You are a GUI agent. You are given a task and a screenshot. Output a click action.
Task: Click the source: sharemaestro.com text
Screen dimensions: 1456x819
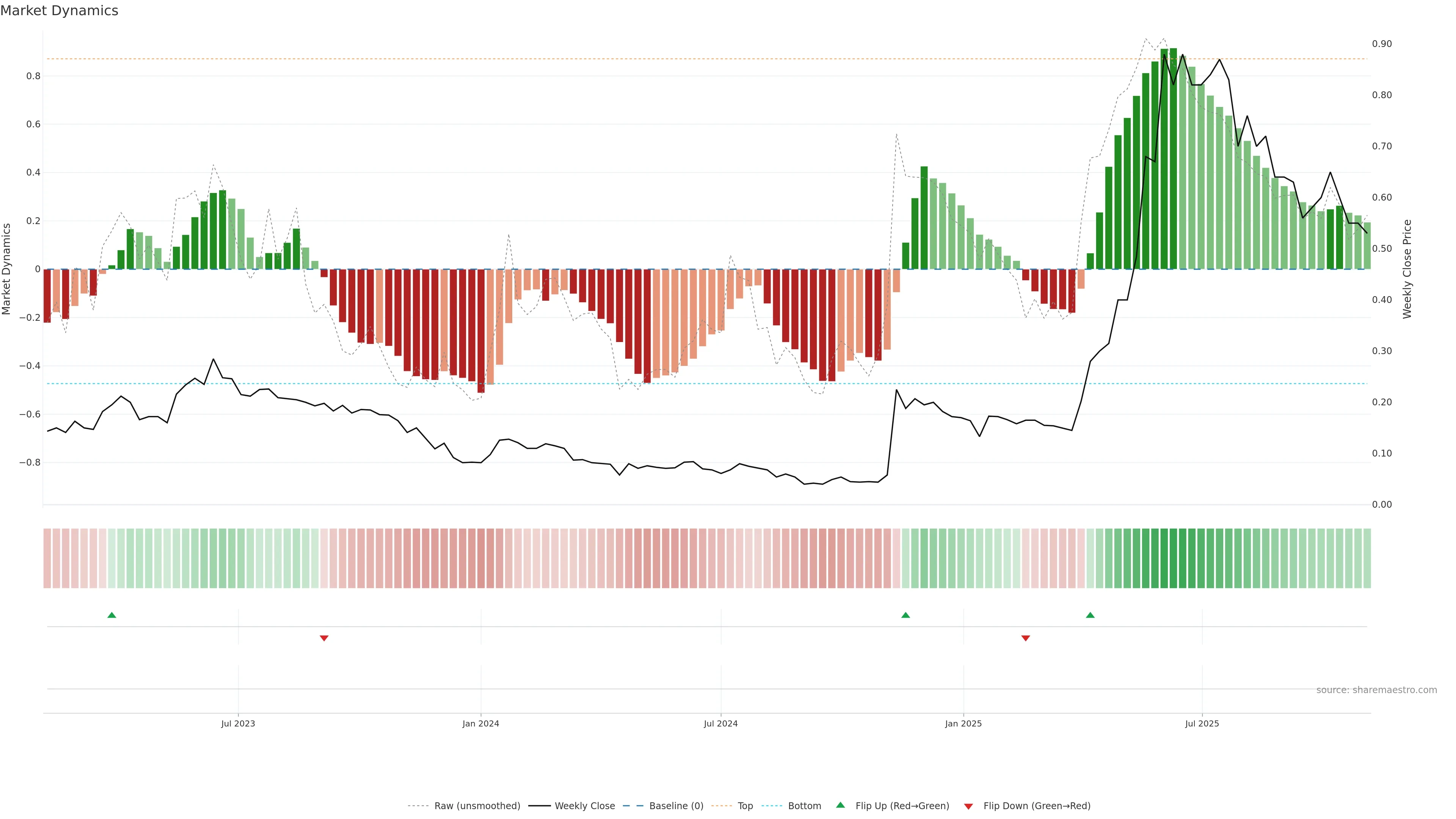(1376, 690)
